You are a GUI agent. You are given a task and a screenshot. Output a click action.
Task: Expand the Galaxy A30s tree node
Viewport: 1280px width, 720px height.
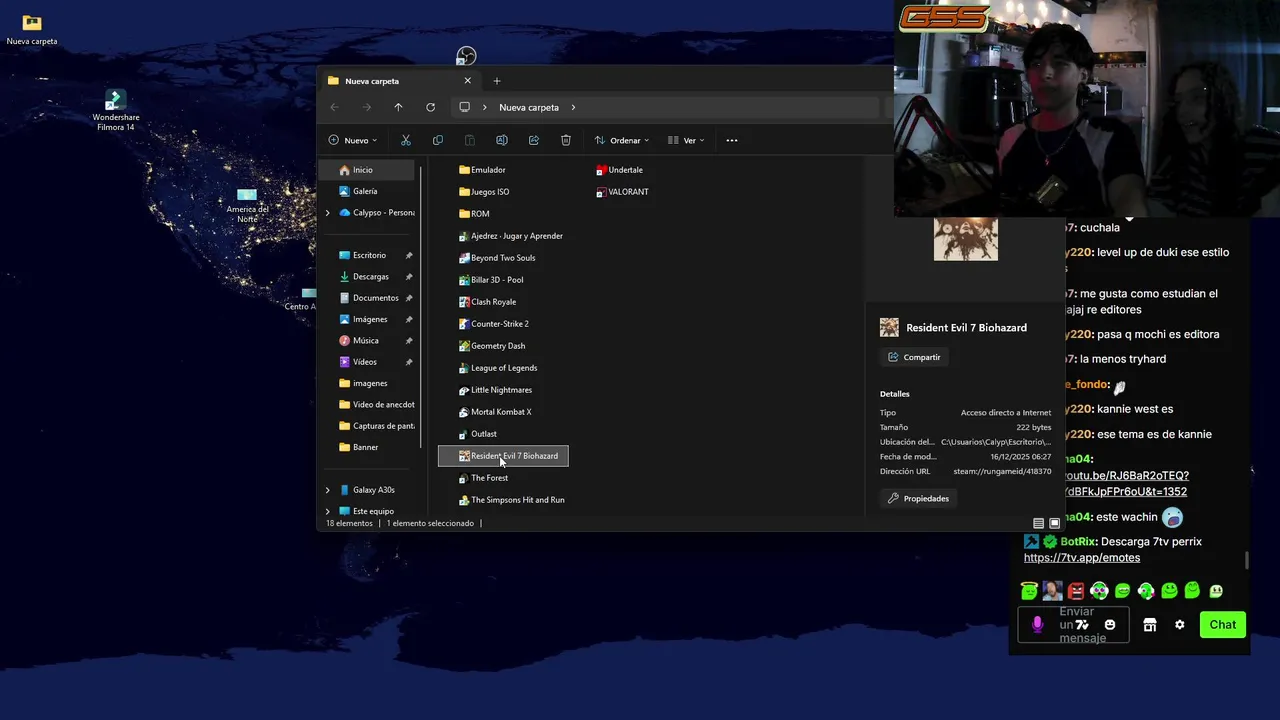327,490
